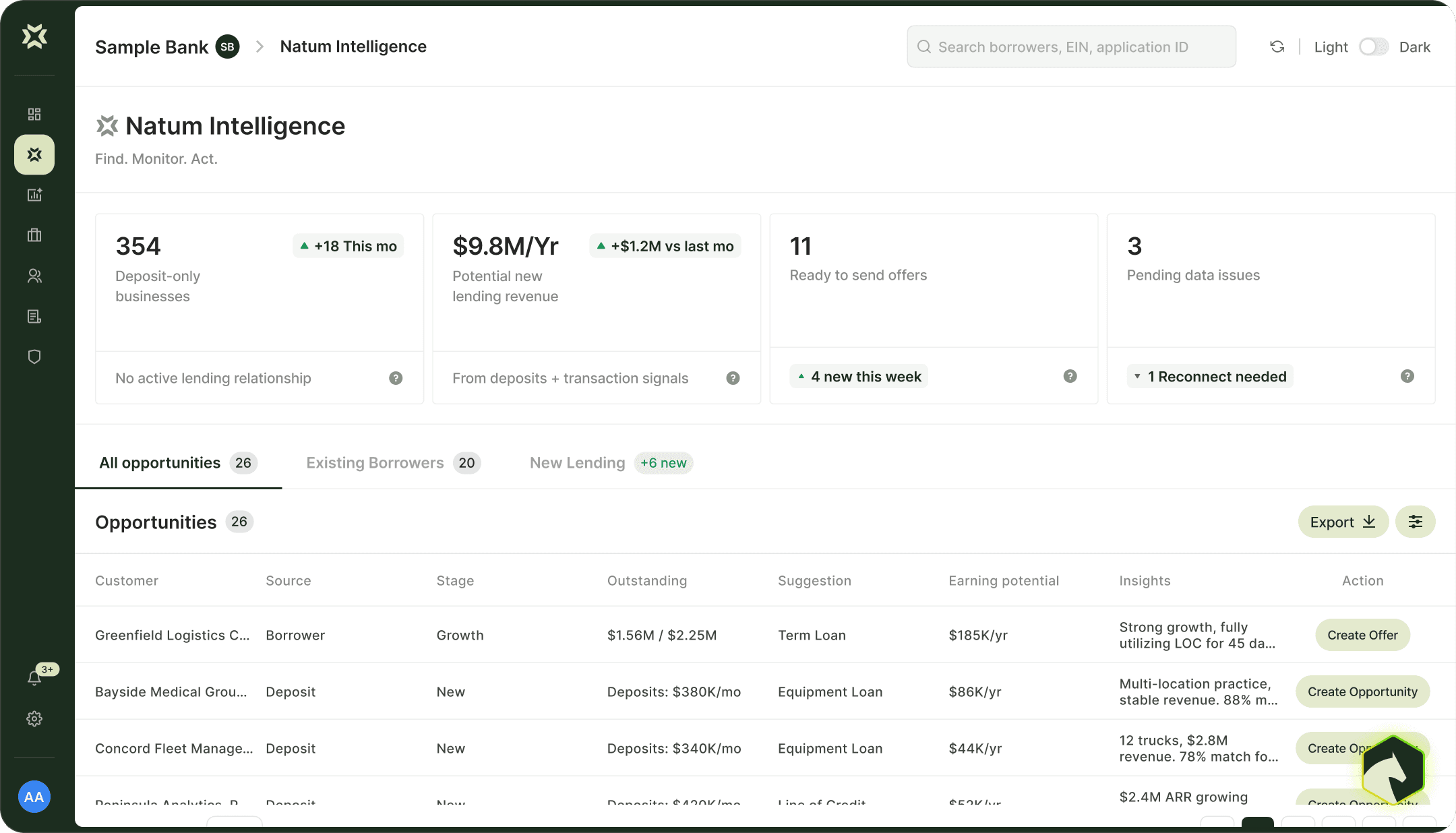
Task: Open notifications bell with 3+ badge
Action: pos(34,677)
